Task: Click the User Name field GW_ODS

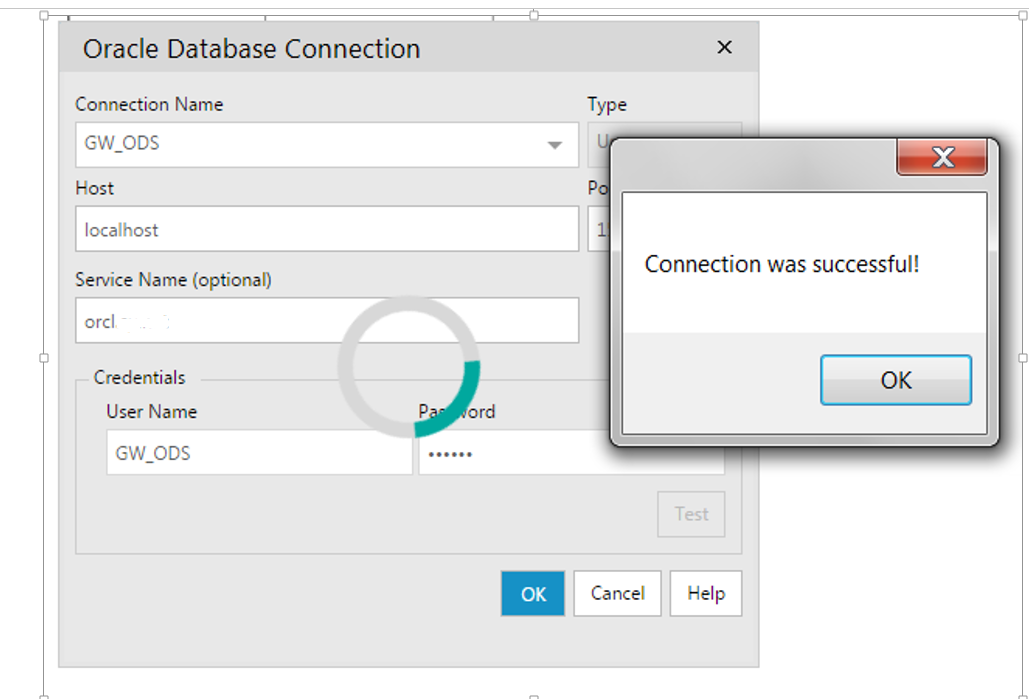Action: 259,453
